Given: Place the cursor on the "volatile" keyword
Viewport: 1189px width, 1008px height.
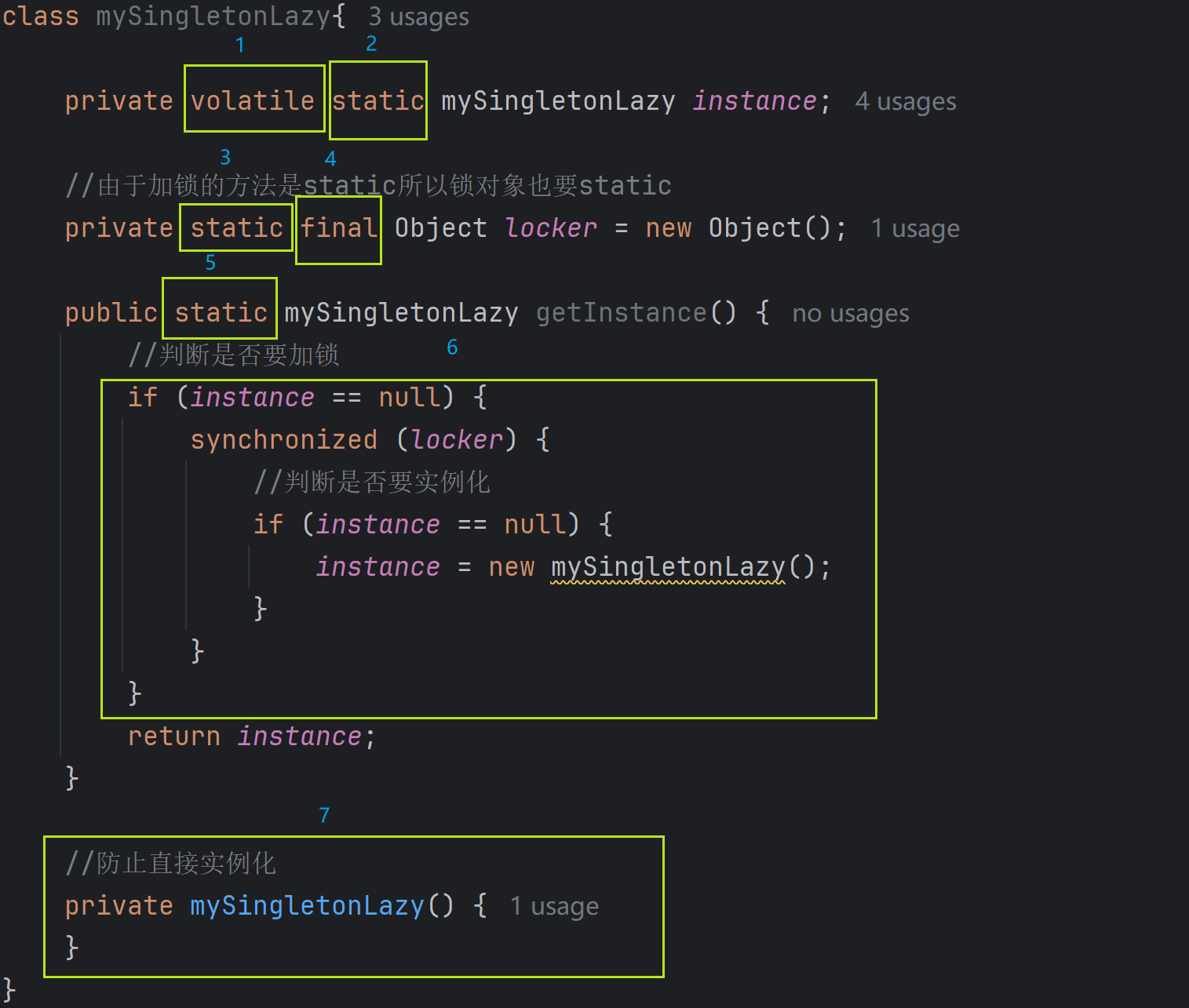Looking at the screenshot, I should [x=253, y=100].
